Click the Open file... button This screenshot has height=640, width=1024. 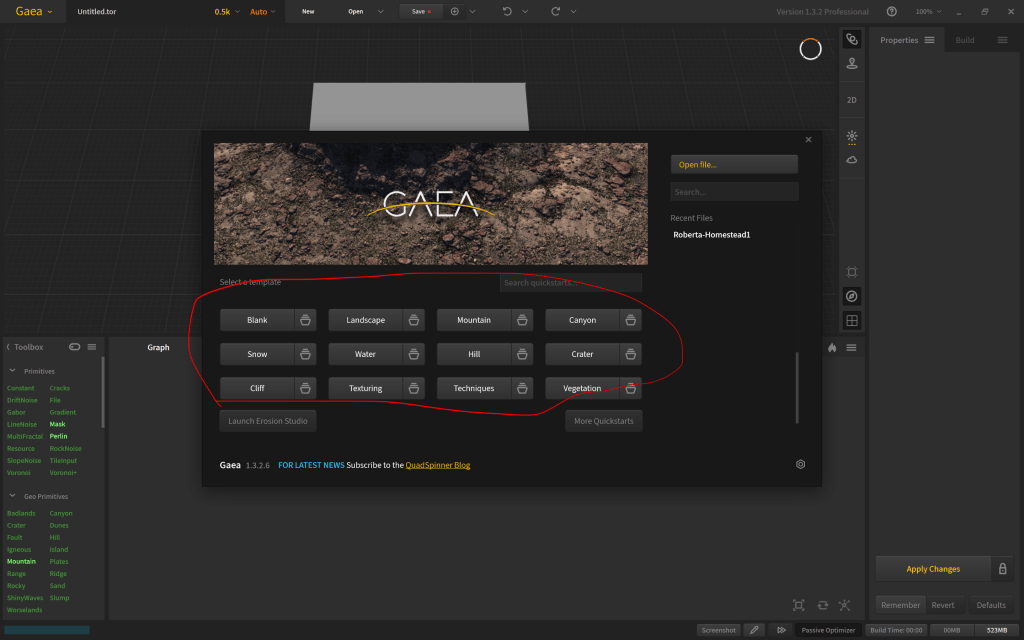coord(734,165)
